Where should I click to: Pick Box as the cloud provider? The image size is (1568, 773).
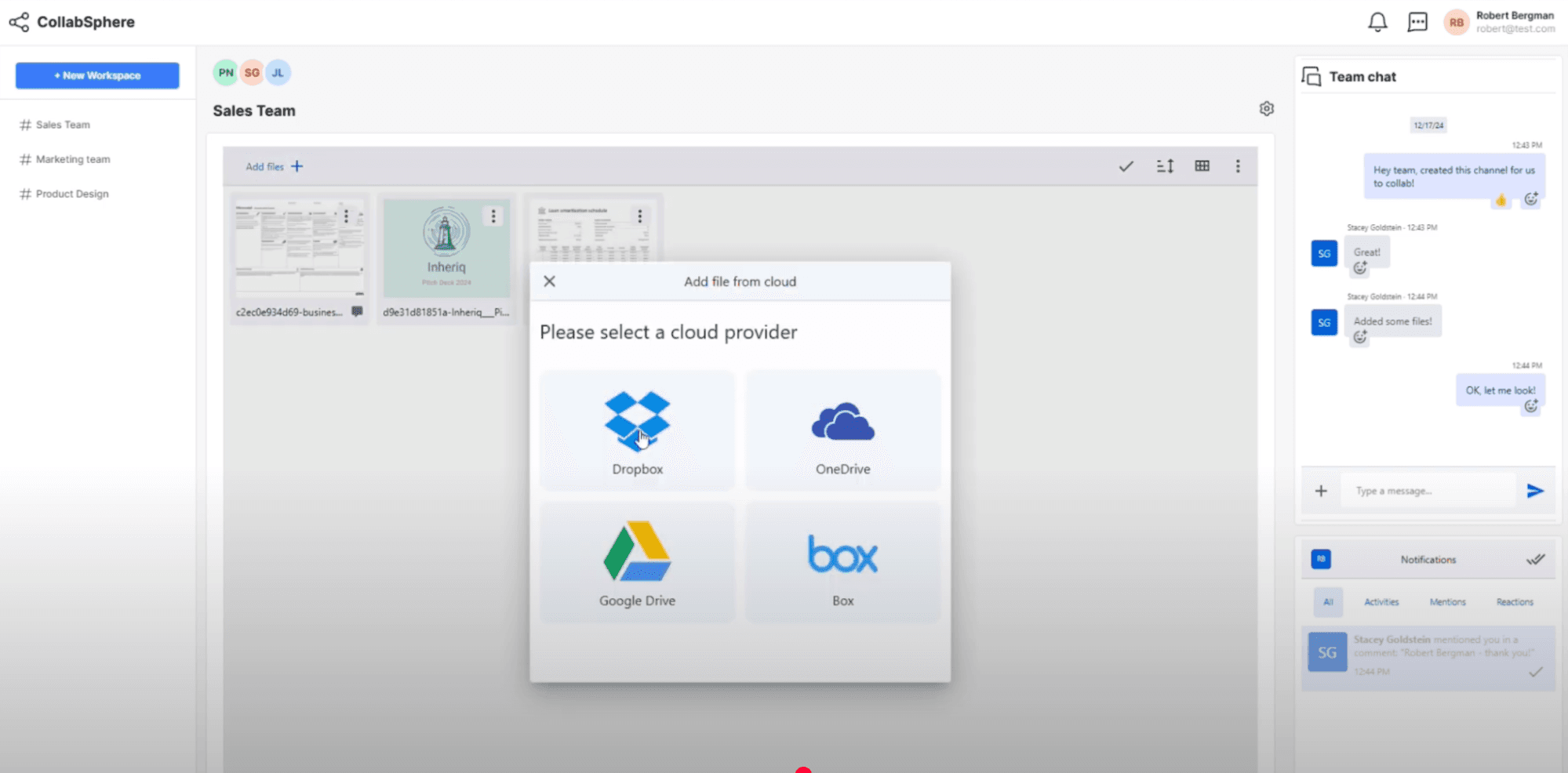tap(842, 561)
